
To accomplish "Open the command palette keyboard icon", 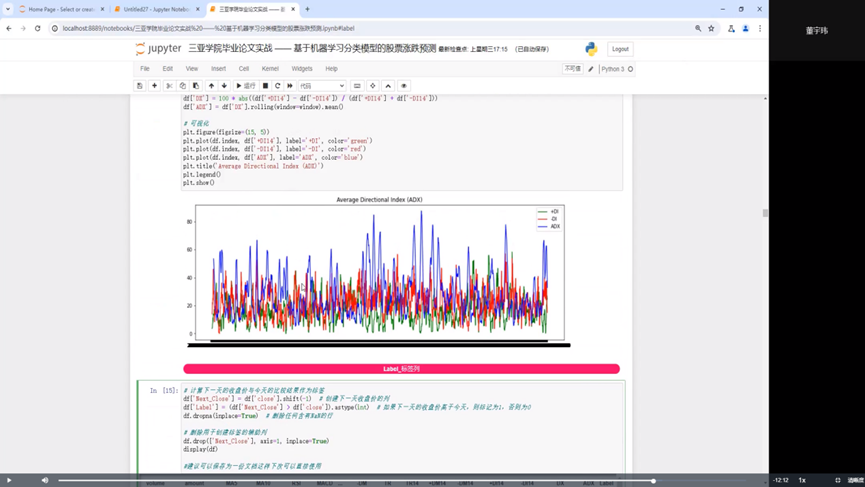I will [x=357, y=86].
